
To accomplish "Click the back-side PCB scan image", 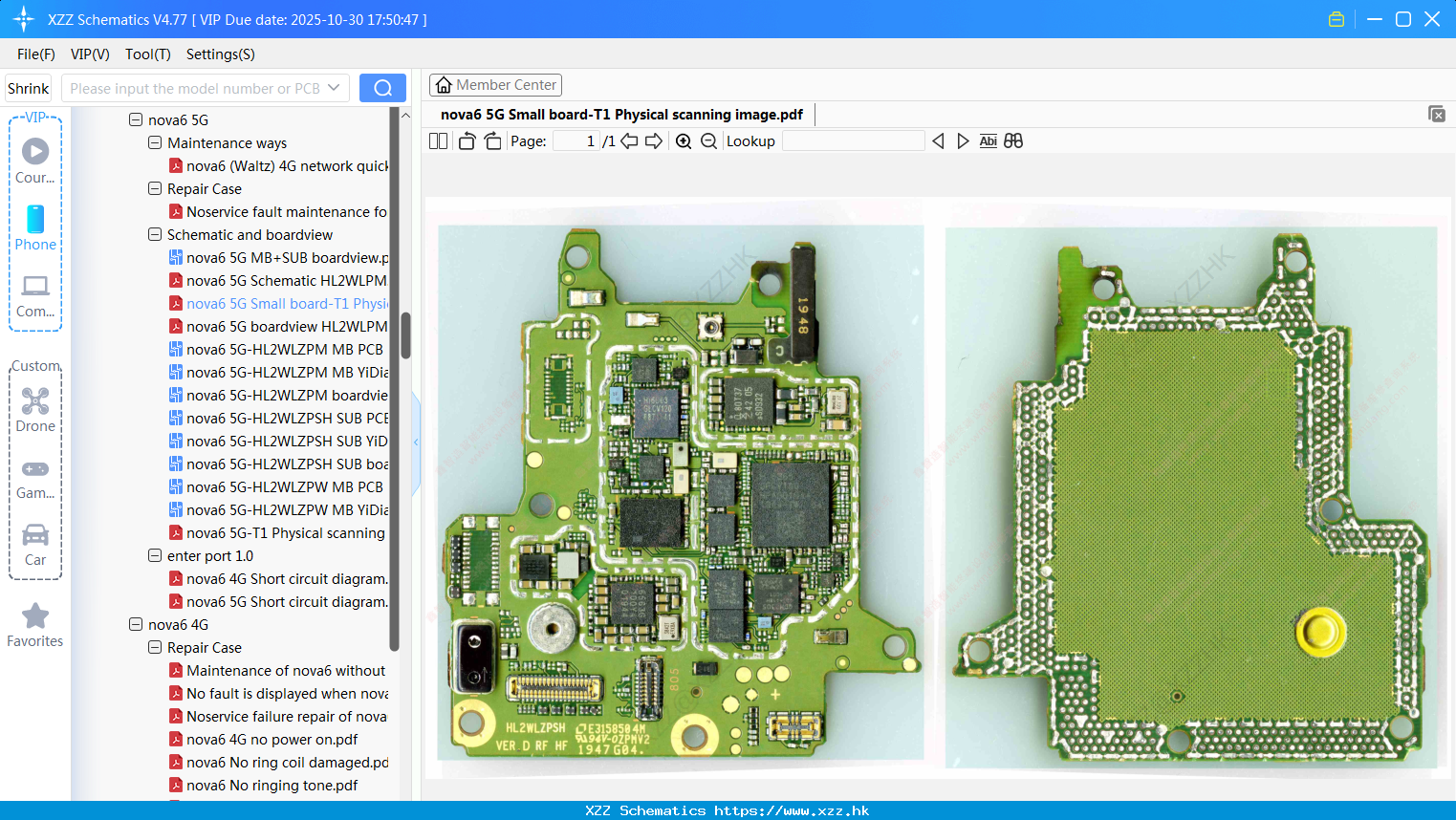I will pyautogui.click(x=1191, y=497).
